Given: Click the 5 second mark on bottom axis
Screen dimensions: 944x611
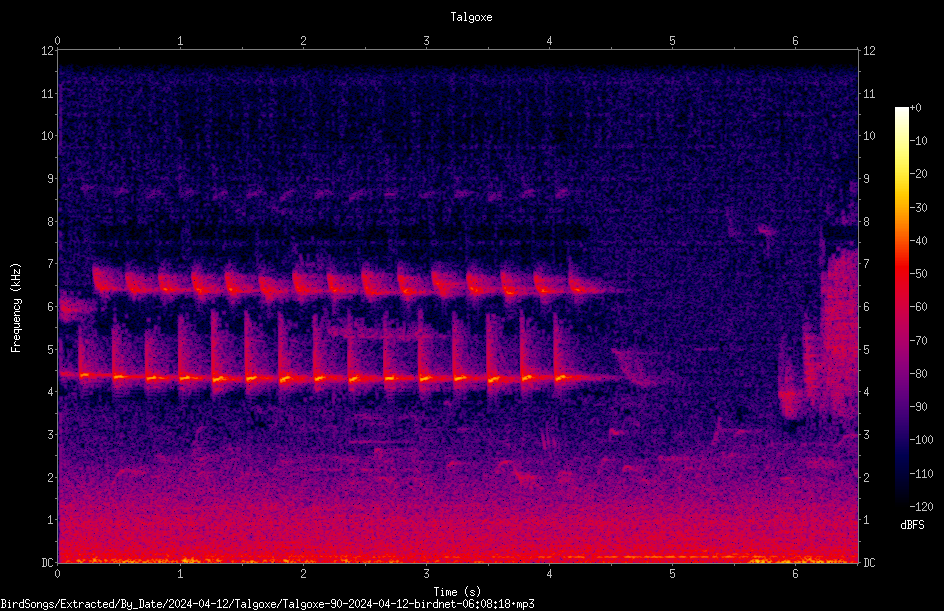Looking at the screenshot, I should 672,574.
